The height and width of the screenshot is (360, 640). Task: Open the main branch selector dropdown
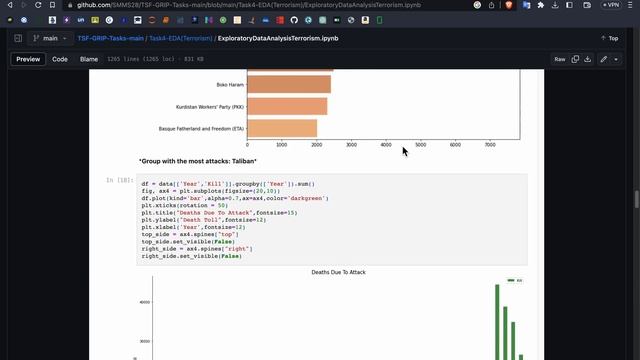tap(50, 38)
